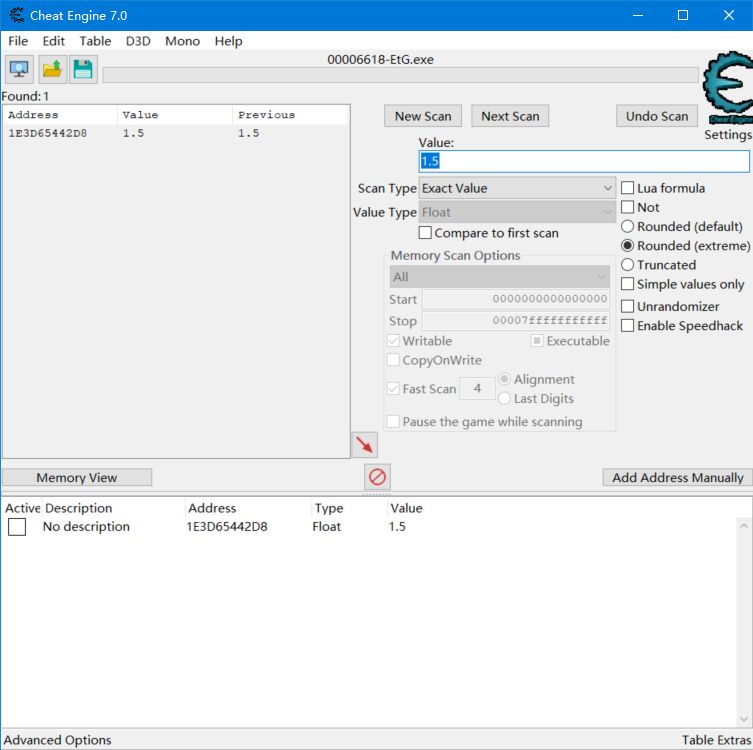Open the Mono menu
This screenshot has height=750, width=753.
tap(182, 41)
